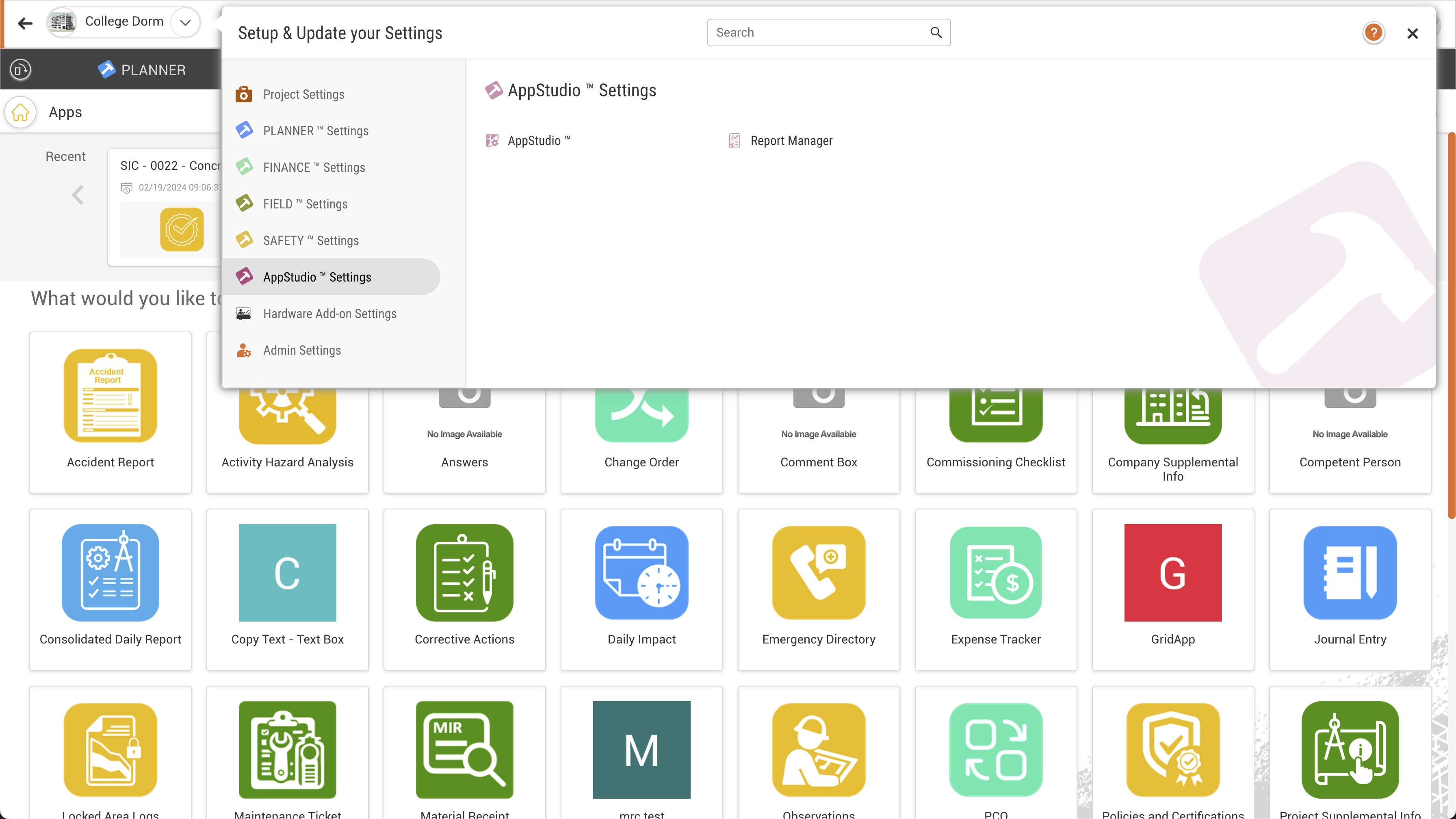Open the orange help question mark icon
The image size is (1456, 819).
(x=1373, y=33)
